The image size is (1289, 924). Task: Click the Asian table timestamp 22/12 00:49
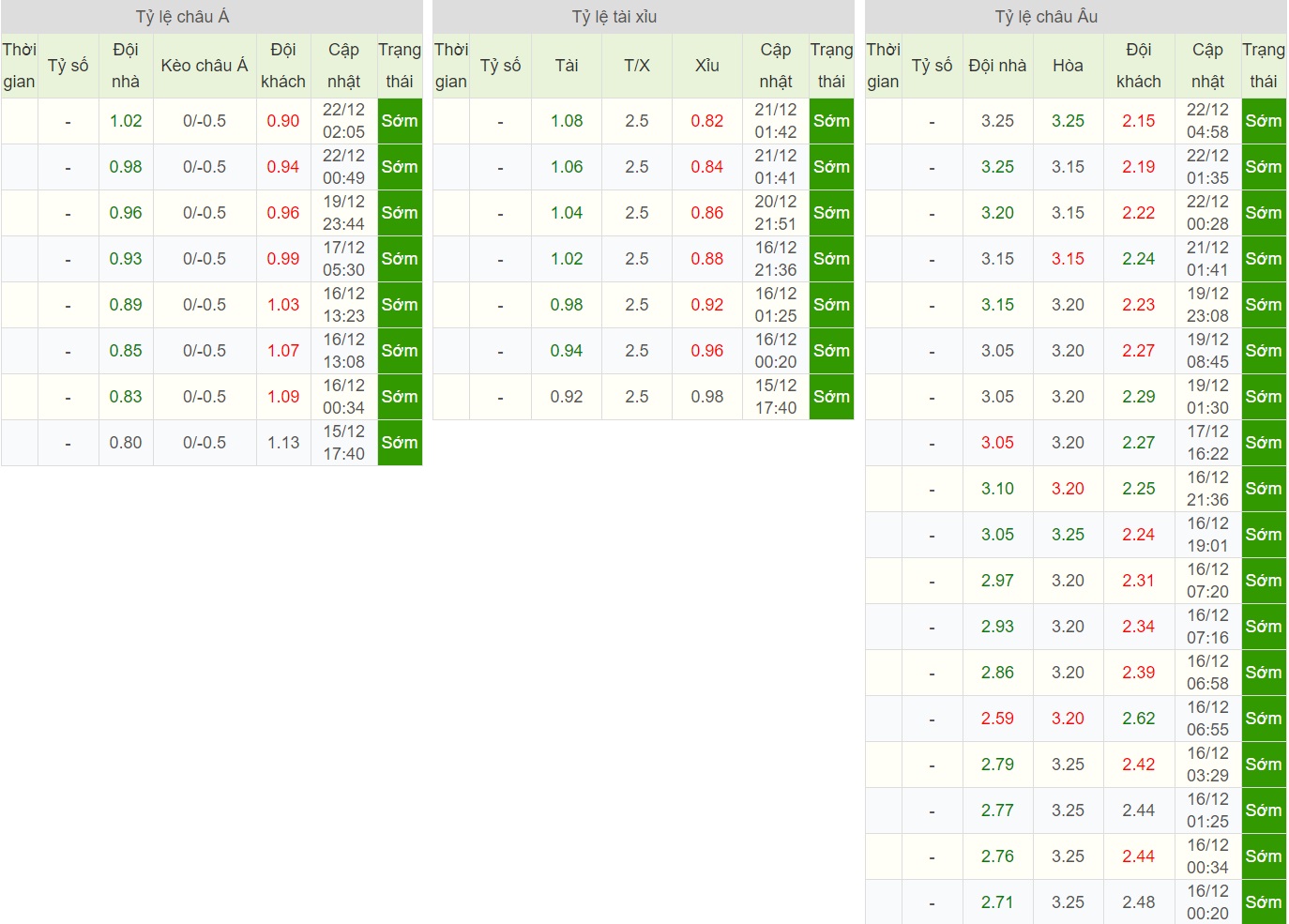coord(344,167)
